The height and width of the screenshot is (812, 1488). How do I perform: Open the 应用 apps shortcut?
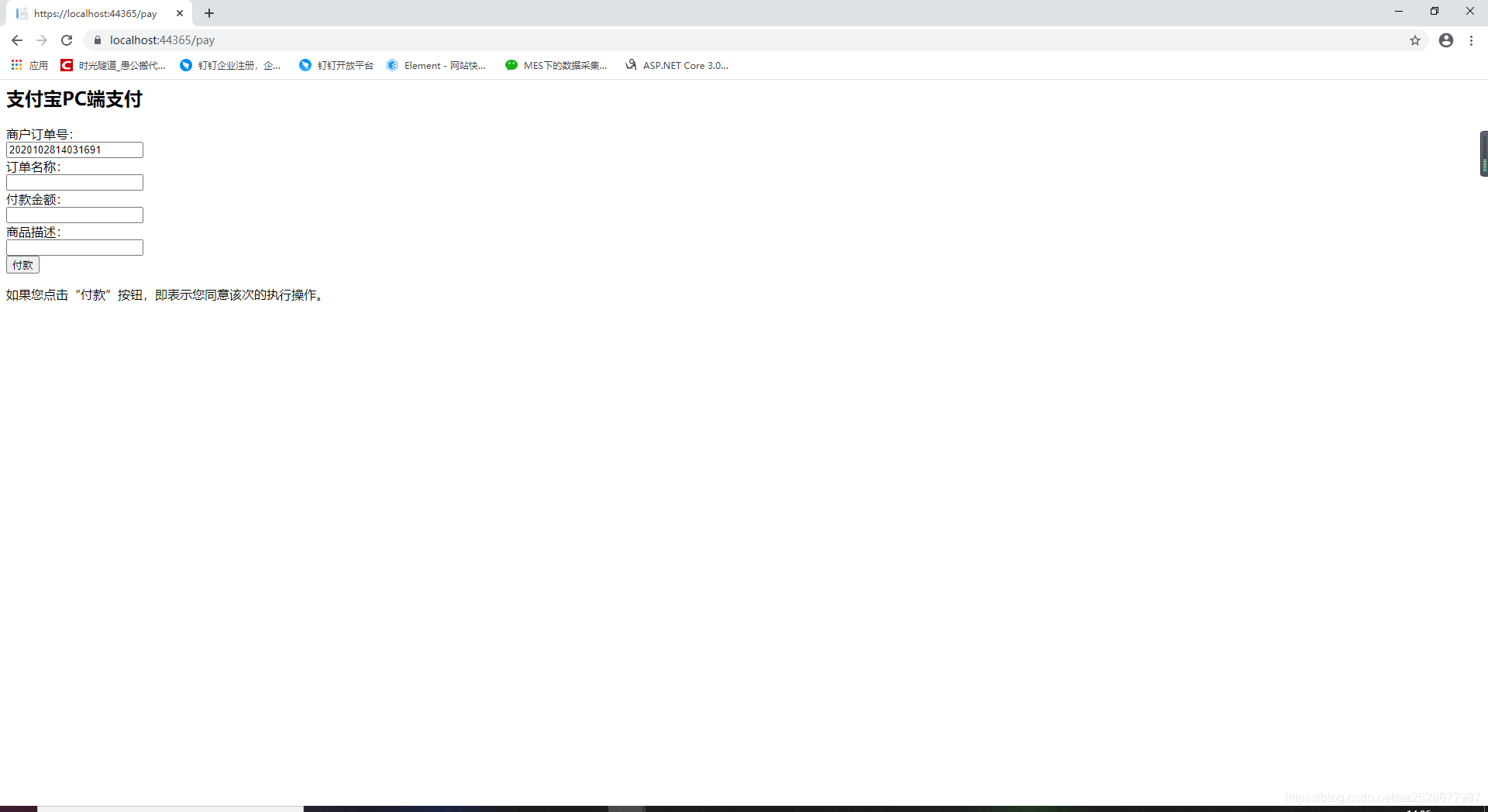(x=29, y=65)
